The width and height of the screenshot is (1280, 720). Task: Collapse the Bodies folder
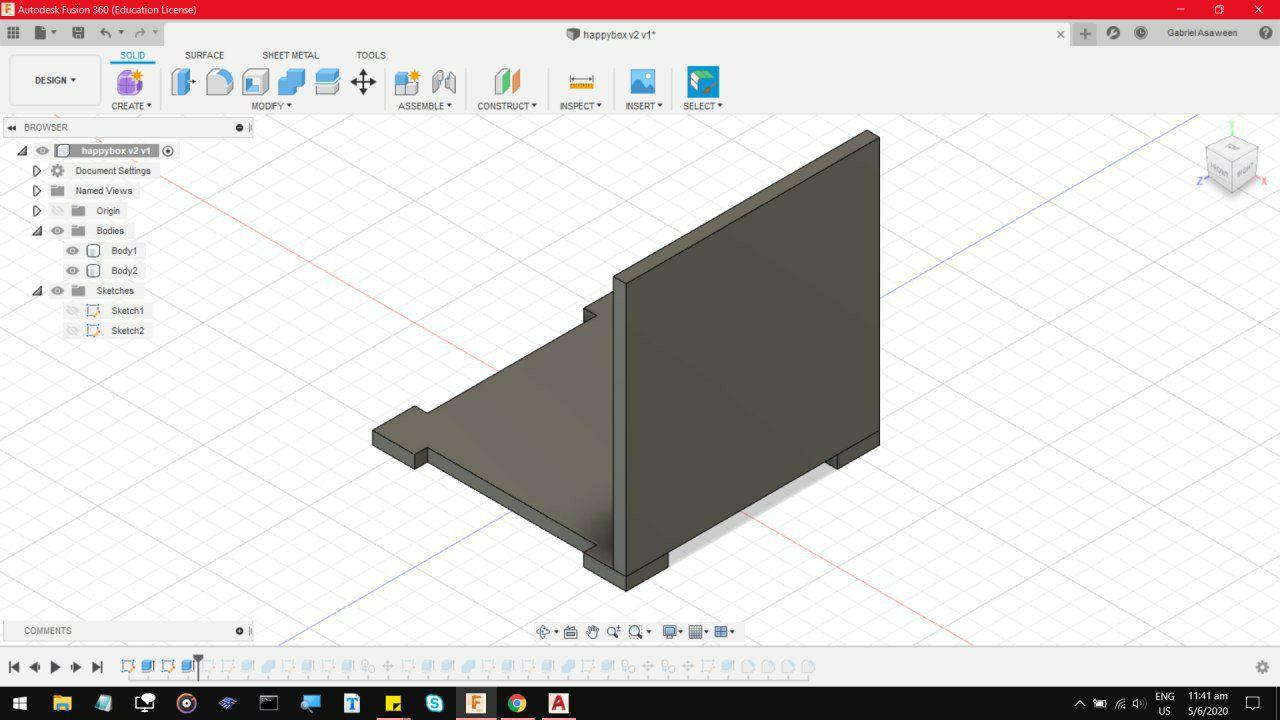click(37, 231)
